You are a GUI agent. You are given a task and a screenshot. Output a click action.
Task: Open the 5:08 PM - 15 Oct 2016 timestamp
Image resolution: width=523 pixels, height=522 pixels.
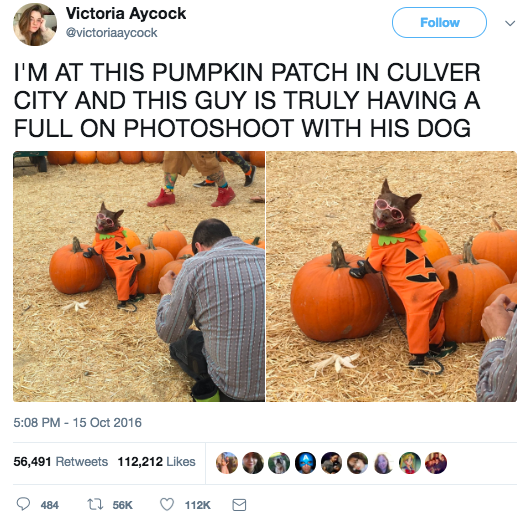(x=77, y=422)
